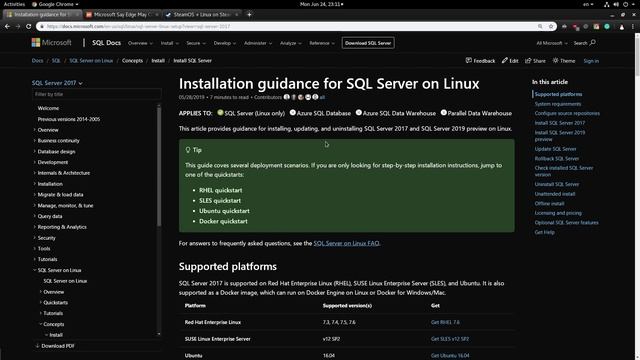Click the first contributor avatar
This screenshot has width=640, height=360.
point(287,97)
